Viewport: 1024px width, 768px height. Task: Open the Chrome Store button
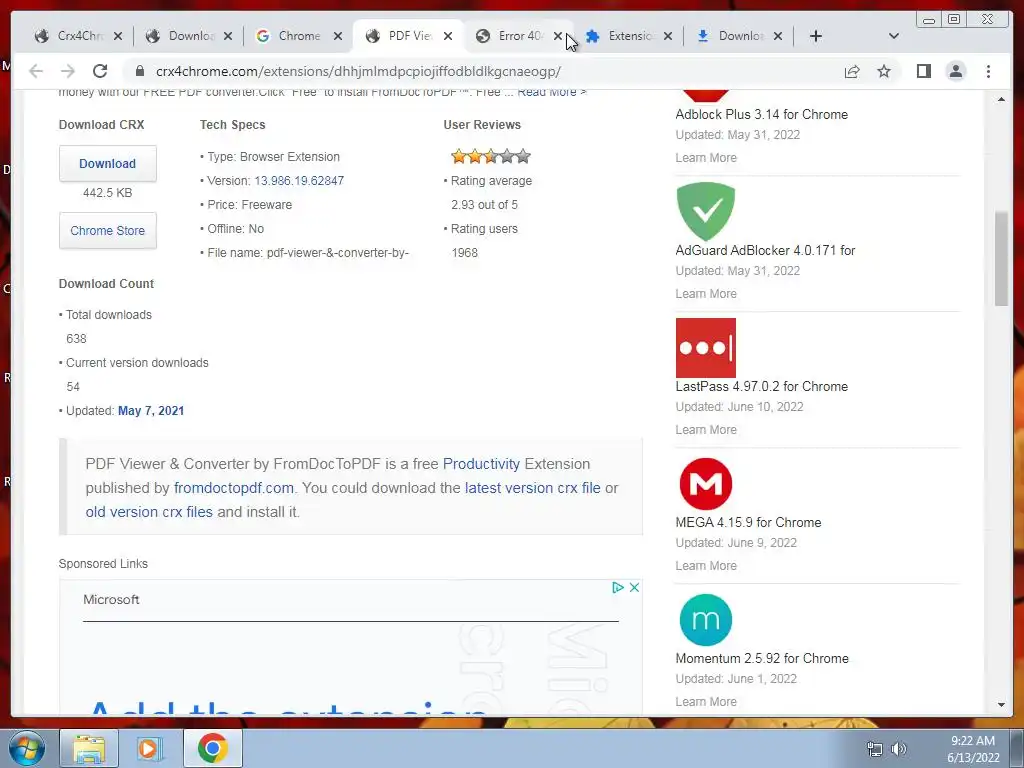(108, 231)
